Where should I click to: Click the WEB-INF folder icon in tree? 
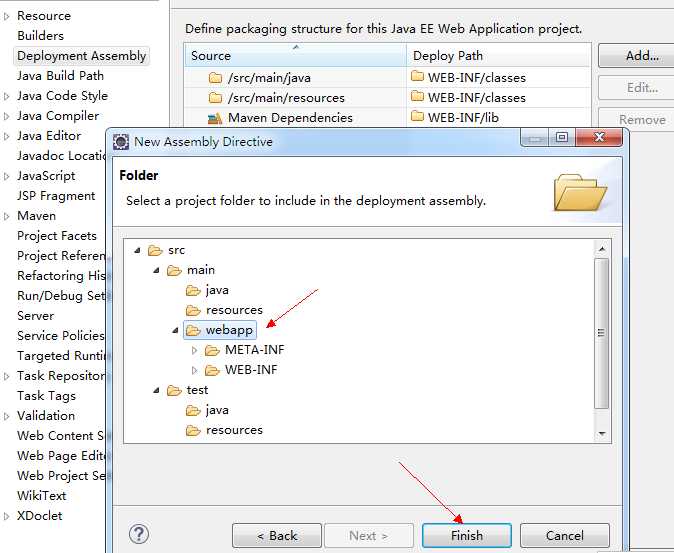(212, 370)
